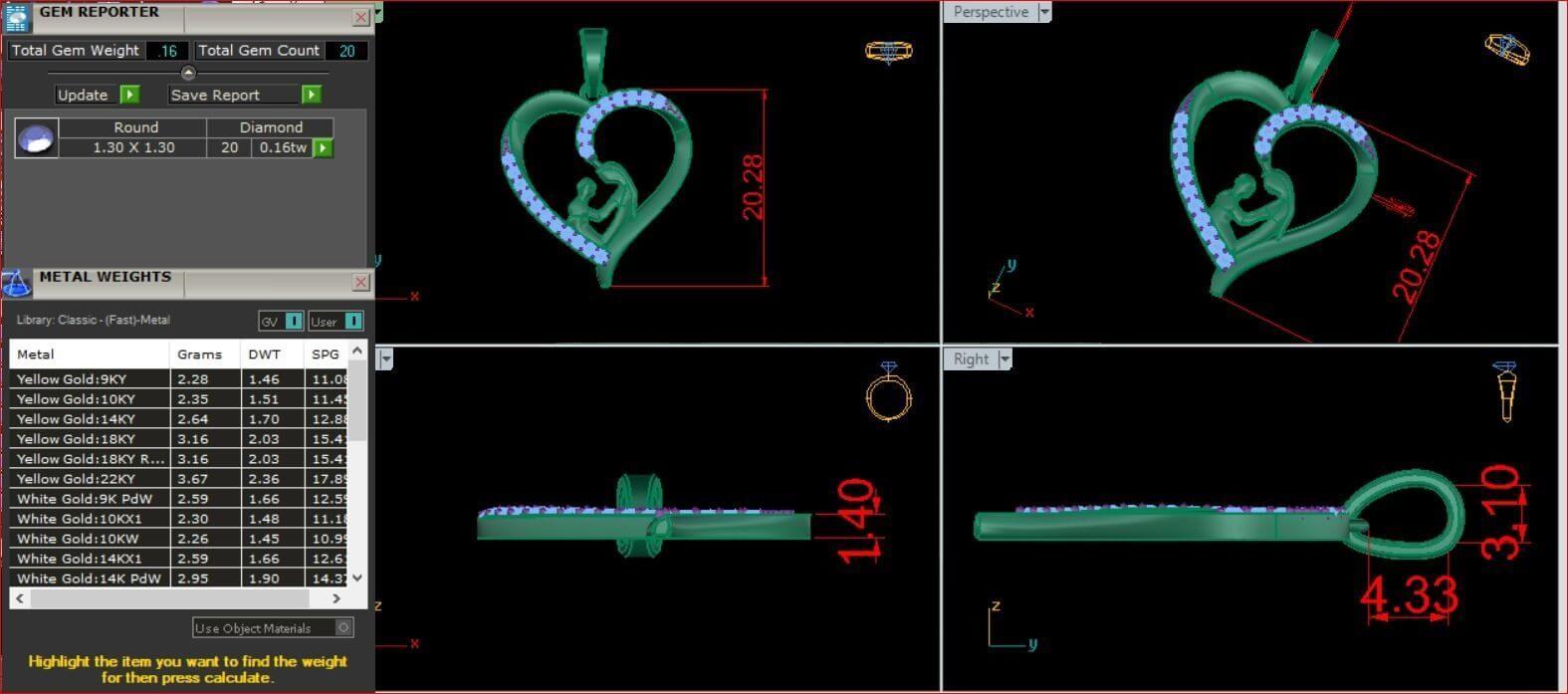
Task: Select the Yellow Gold:14KY row
Action: pyautogui.click(x=90, y=419)
